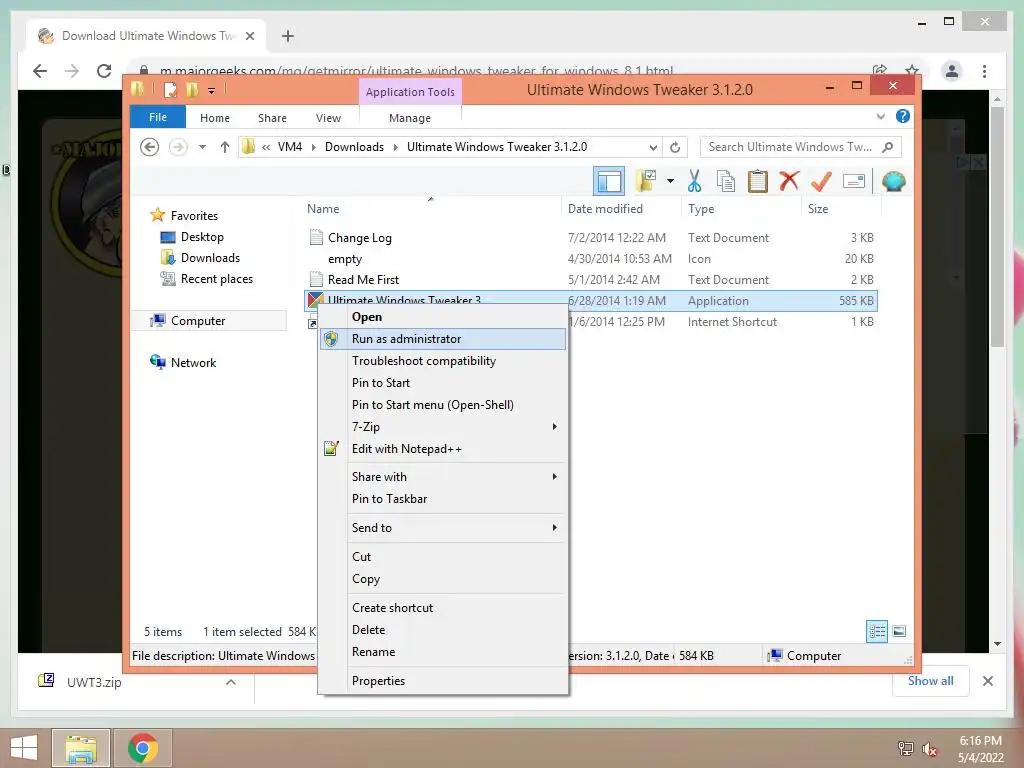Open the Manage ribbon tab
1024x768 pixels.
coord(410,118)
